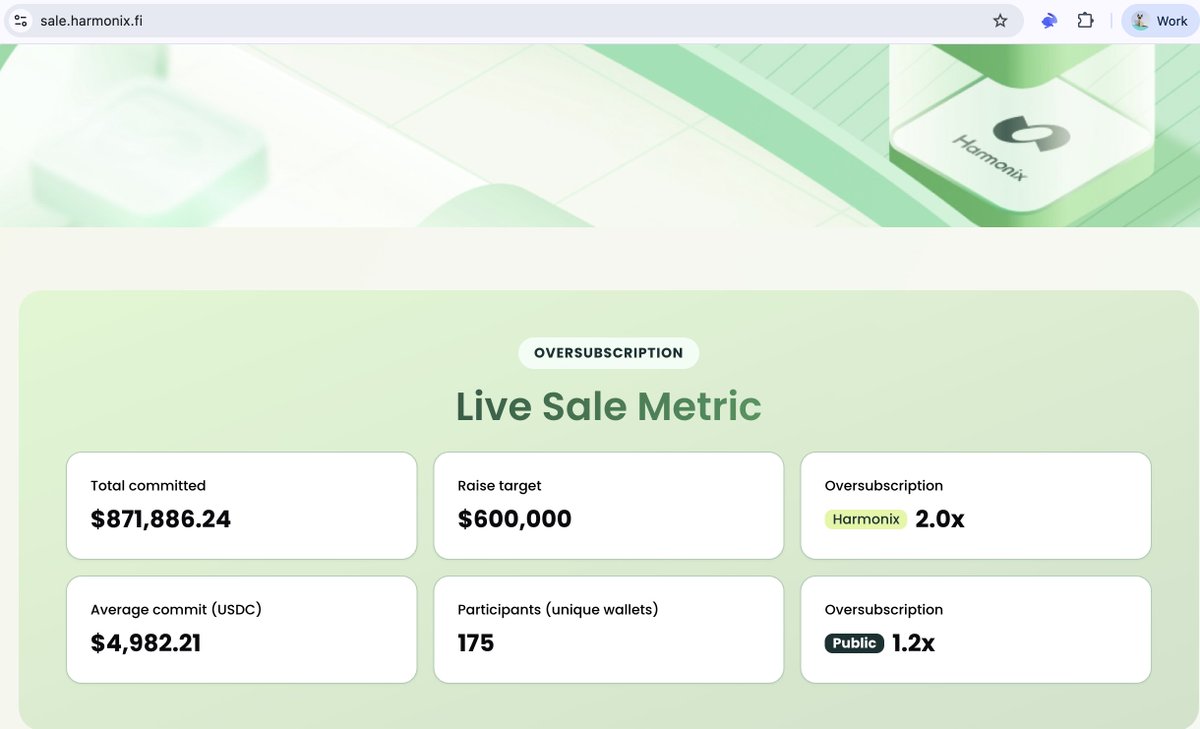Click the 175 participants value
The width and height of the screenshot is (1200, 729).
476,643
